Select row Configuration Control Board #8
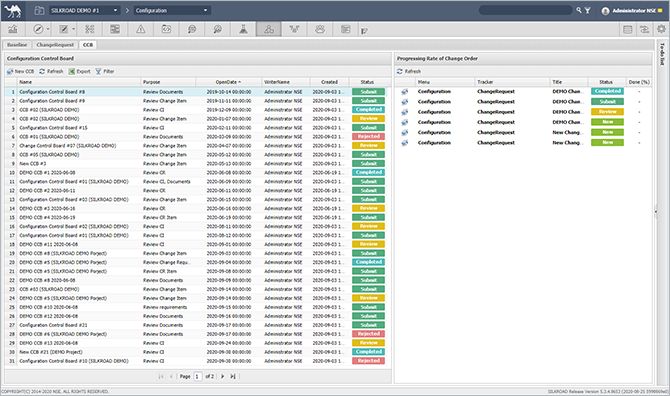Image resolution: width=670 pixels, height=396 pixels. (197, 92)
